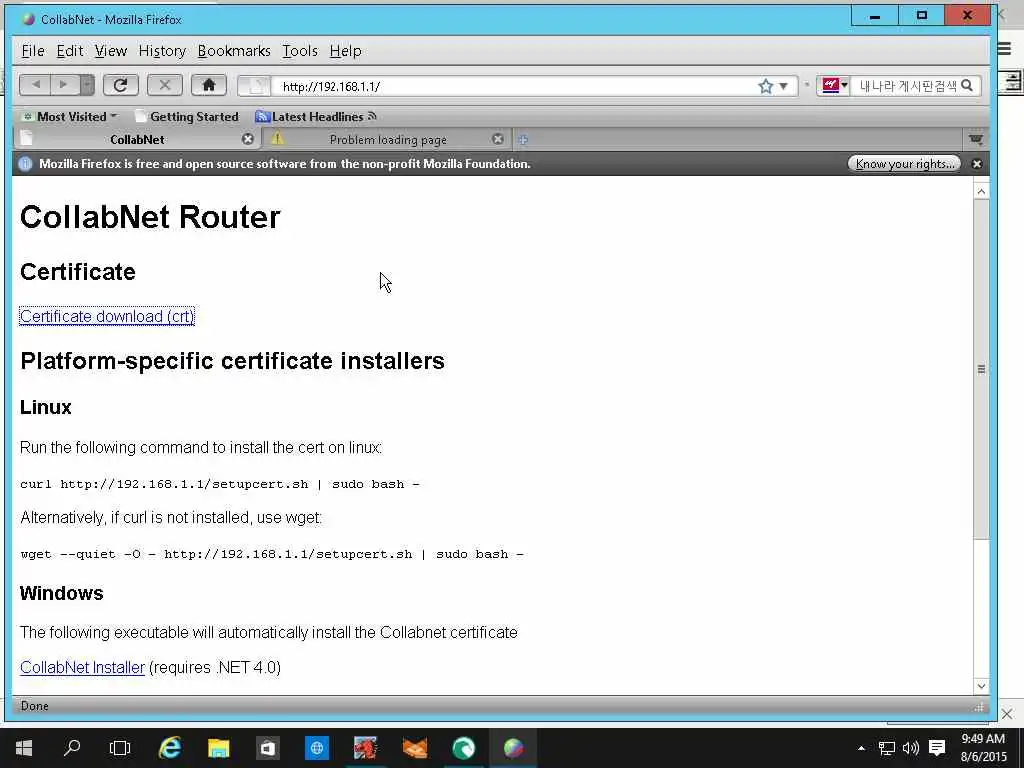Open the History menu
The image size is (1024, 768).
coord(162,51)
